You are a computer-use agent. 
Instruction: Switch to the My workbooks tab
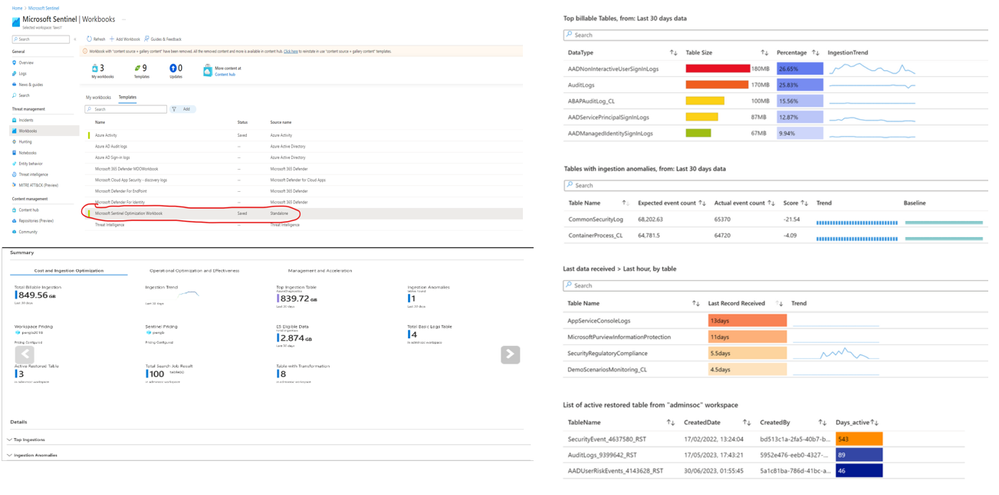99,97
